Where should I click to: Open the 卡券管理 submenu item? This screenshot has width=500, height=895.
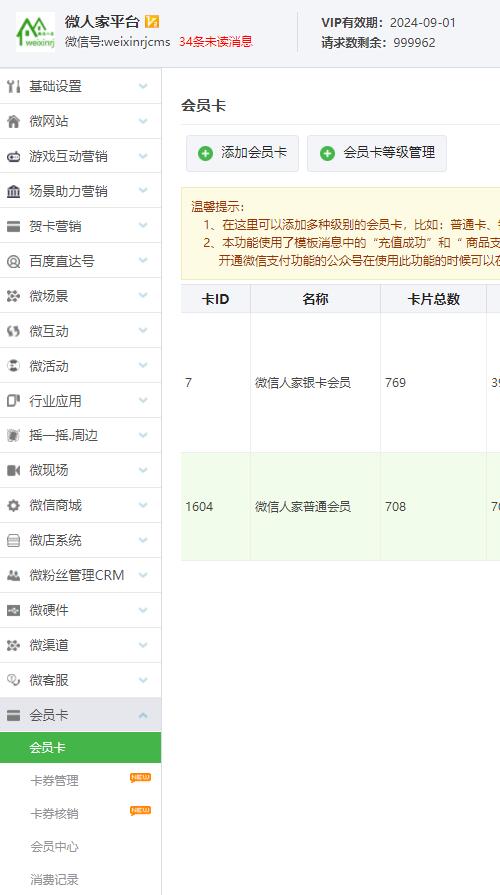(54, 781)
